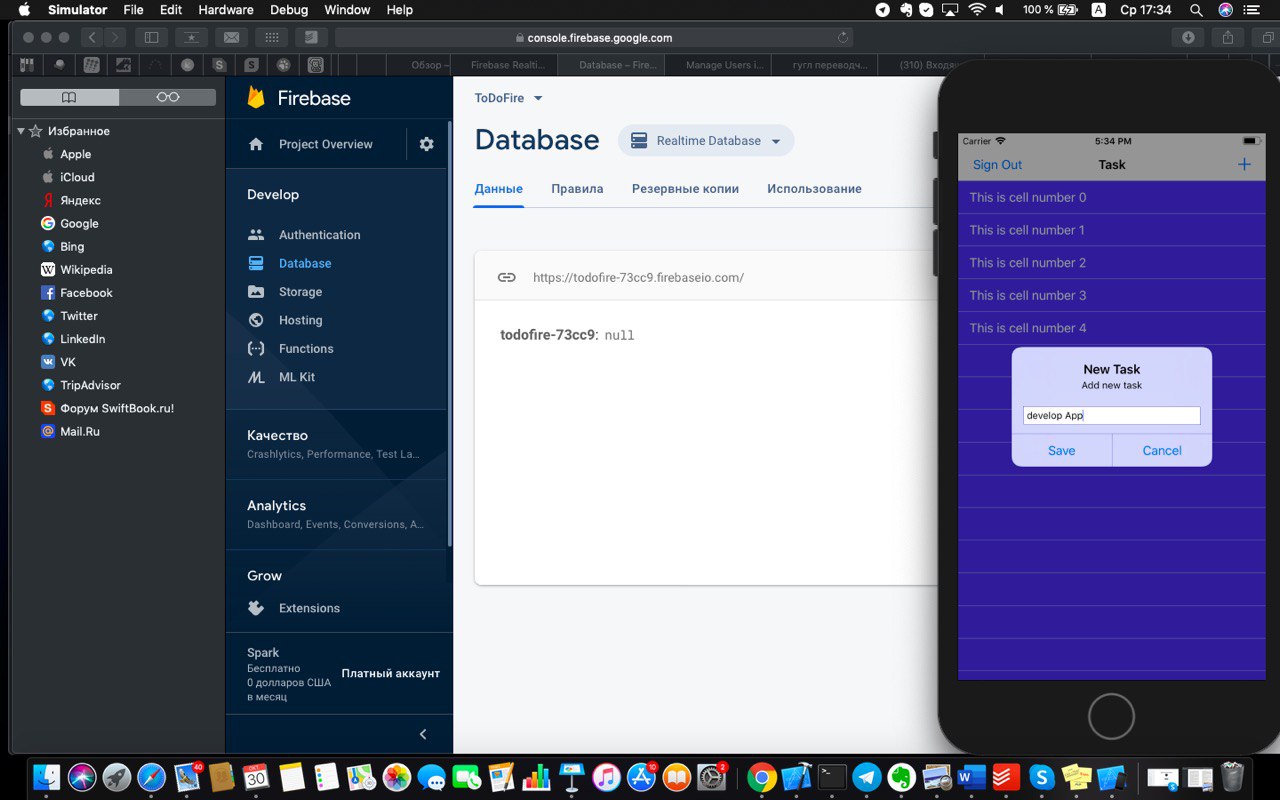Click the Safari mail toolbar button
The width and height of the screenshot is (1280, 800).
click(231, 38)
